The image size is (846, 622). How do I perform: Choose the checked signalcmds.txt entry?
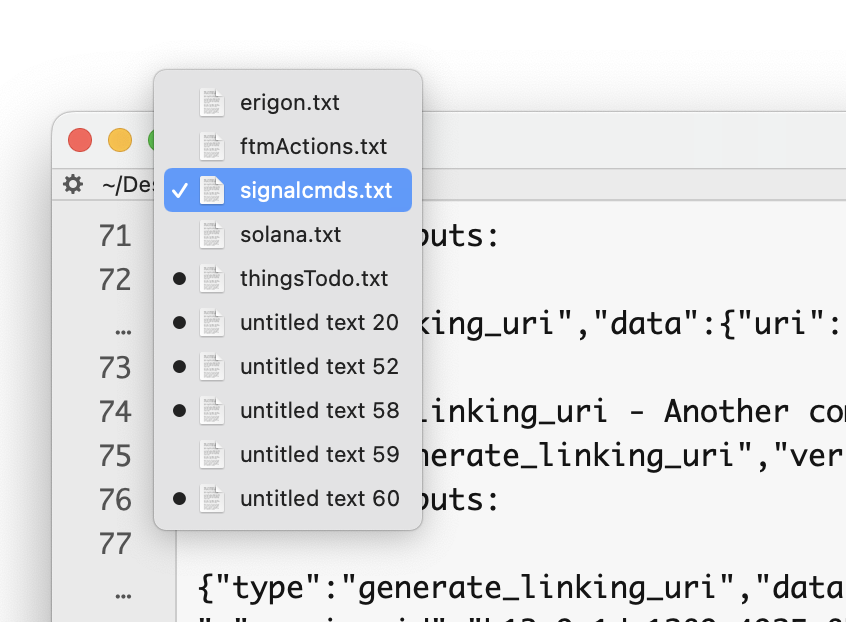(288, 190)
